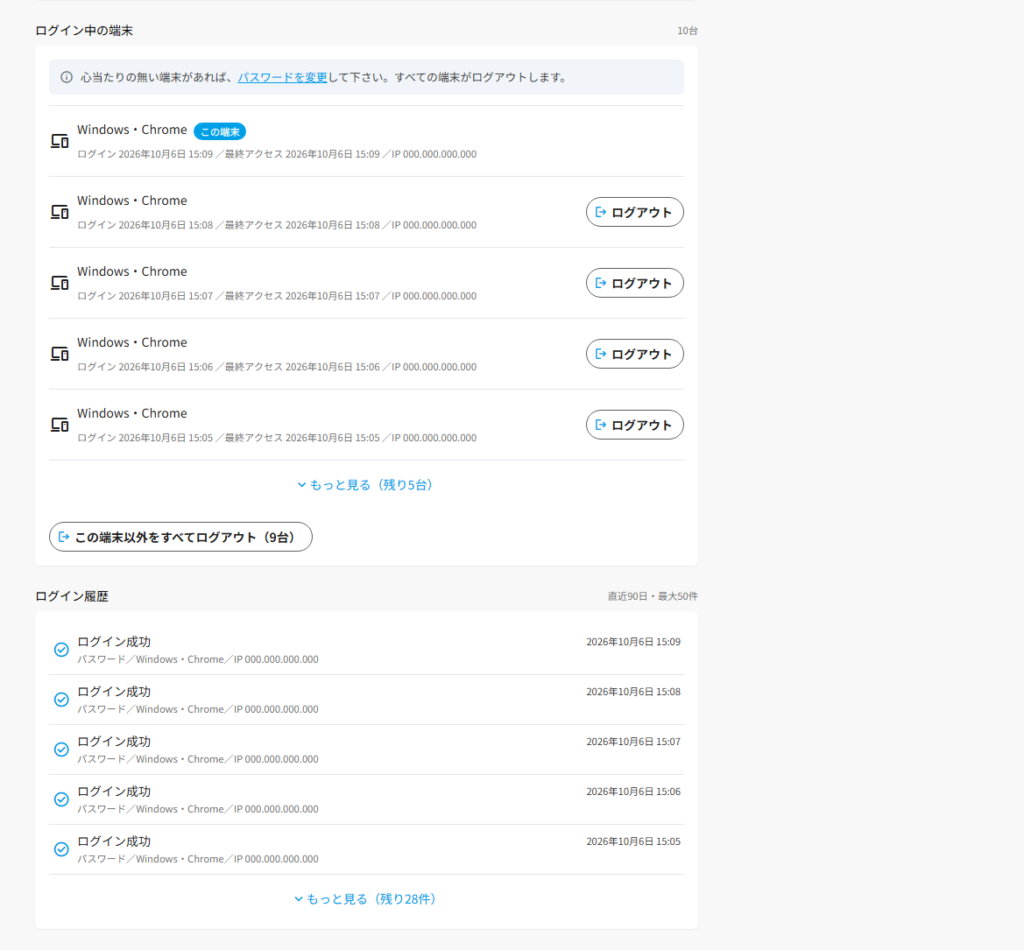The width and height of the screenshot is (1024, 950).
Task: Click history timestamp 2026年10月6日 15:09
Action: (x=633, y=642)
